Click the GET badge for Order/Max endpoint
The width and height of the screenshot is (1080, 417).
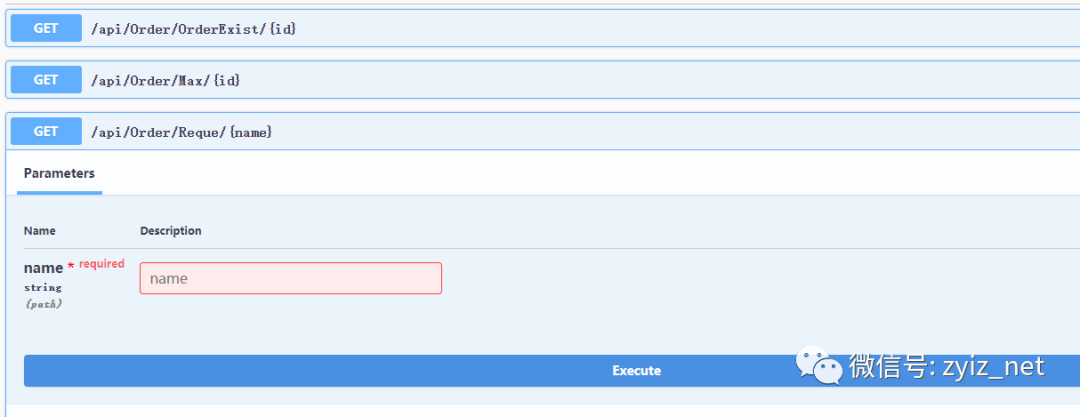pyautogui.click(x=46, y=80)
